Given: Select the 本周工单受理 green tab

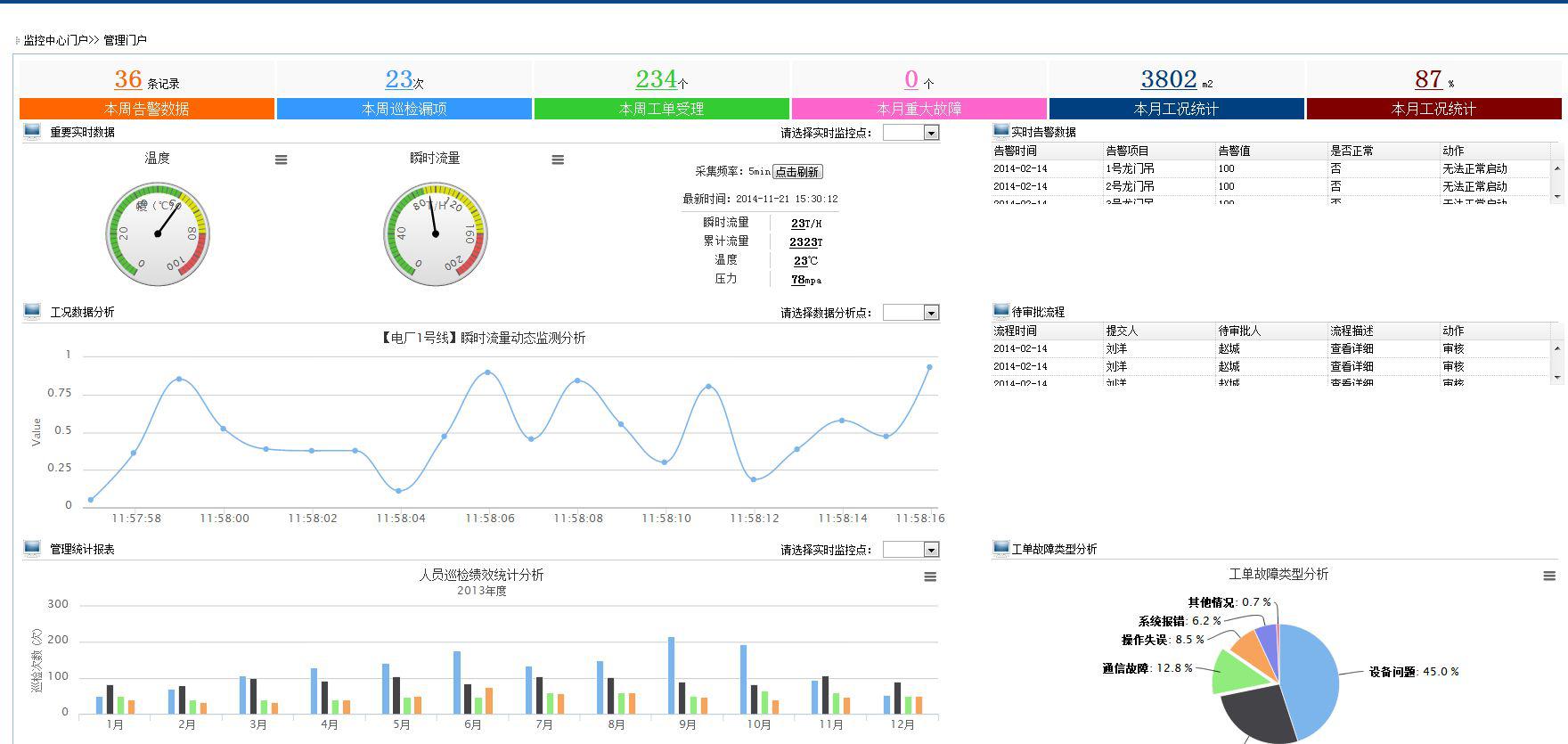Looking at the screenshot, I should tap(661, 109).
